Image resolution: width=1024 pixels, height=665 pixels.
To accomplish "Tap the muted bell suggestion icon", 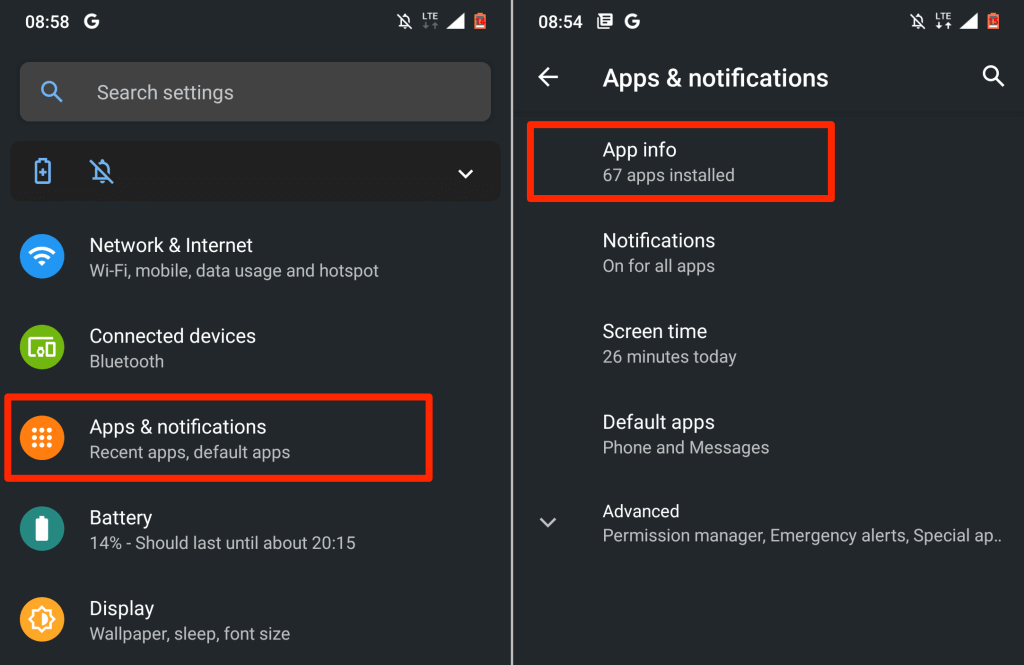I will click(x=101, y=172).
